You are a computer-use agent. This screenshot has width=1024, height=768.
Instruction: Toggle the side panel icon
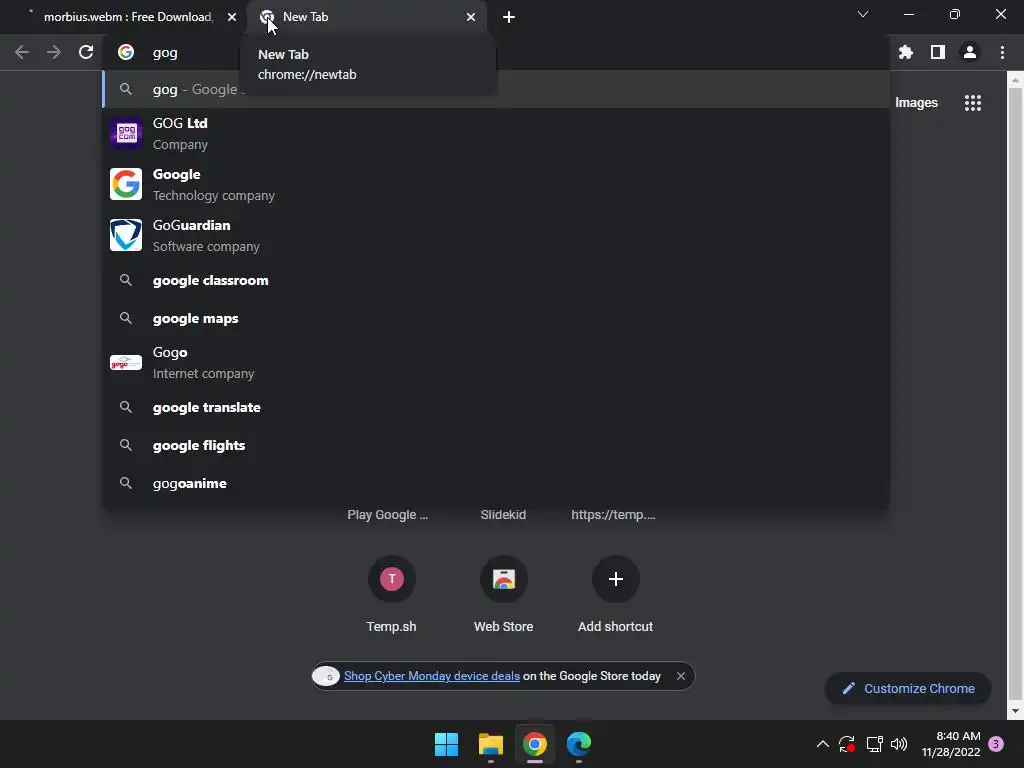coord(938,52)
